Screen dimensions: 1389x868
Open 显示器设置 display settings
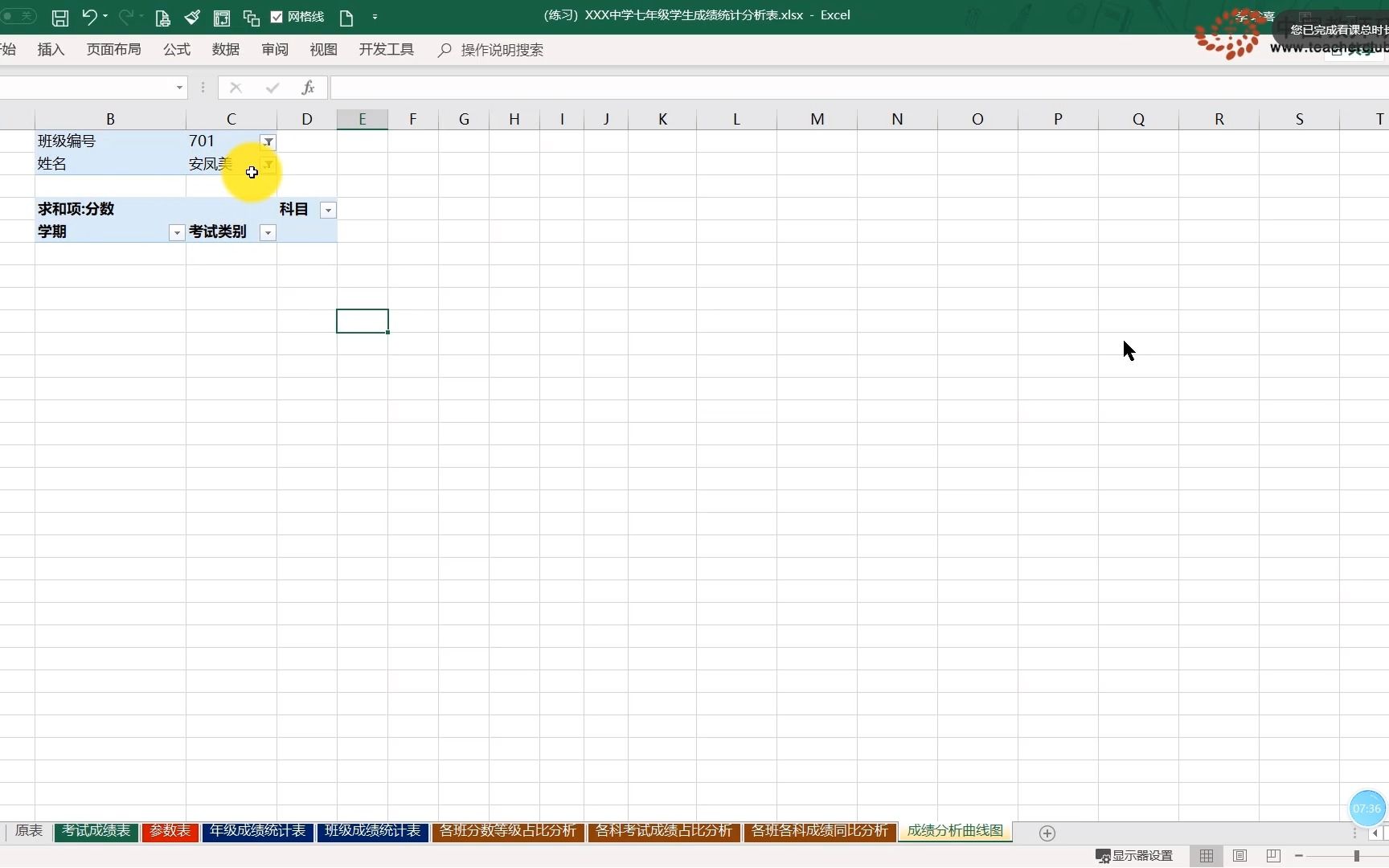click(1134, 856)
